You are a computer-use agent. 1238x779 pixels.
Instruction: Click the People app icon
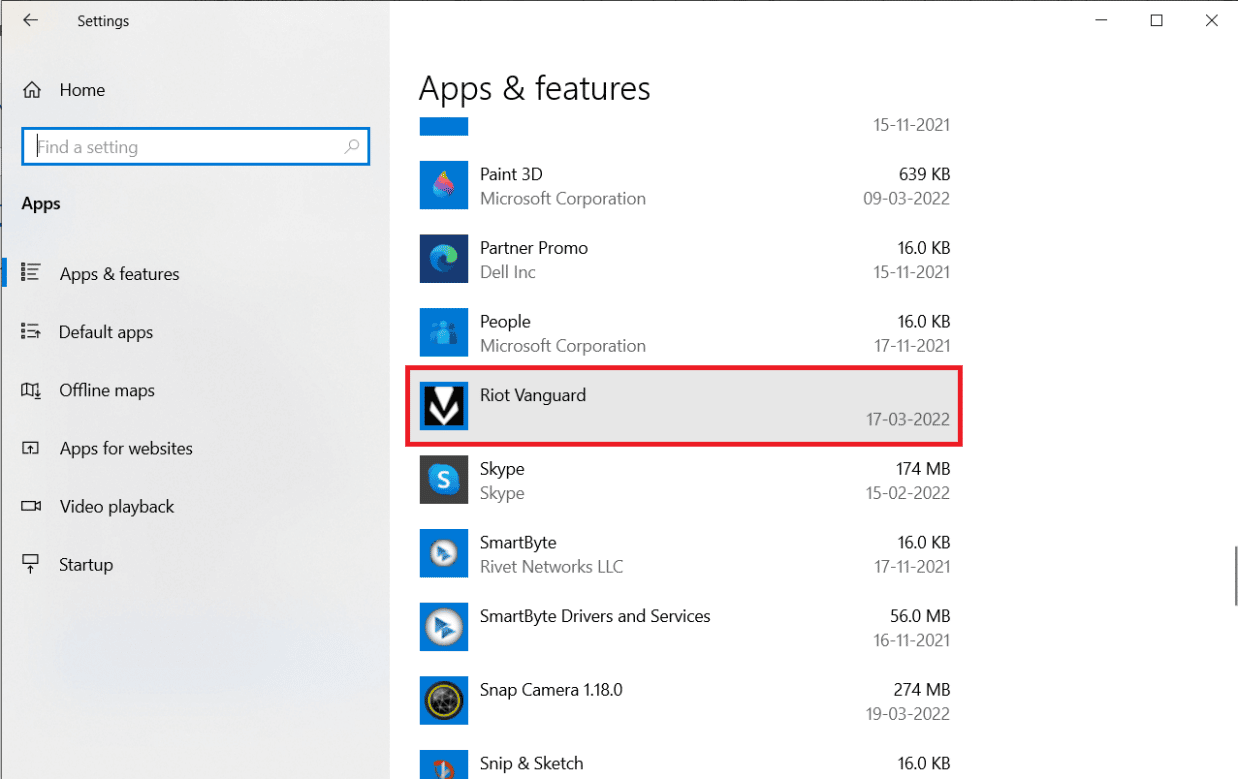point(444,334)
